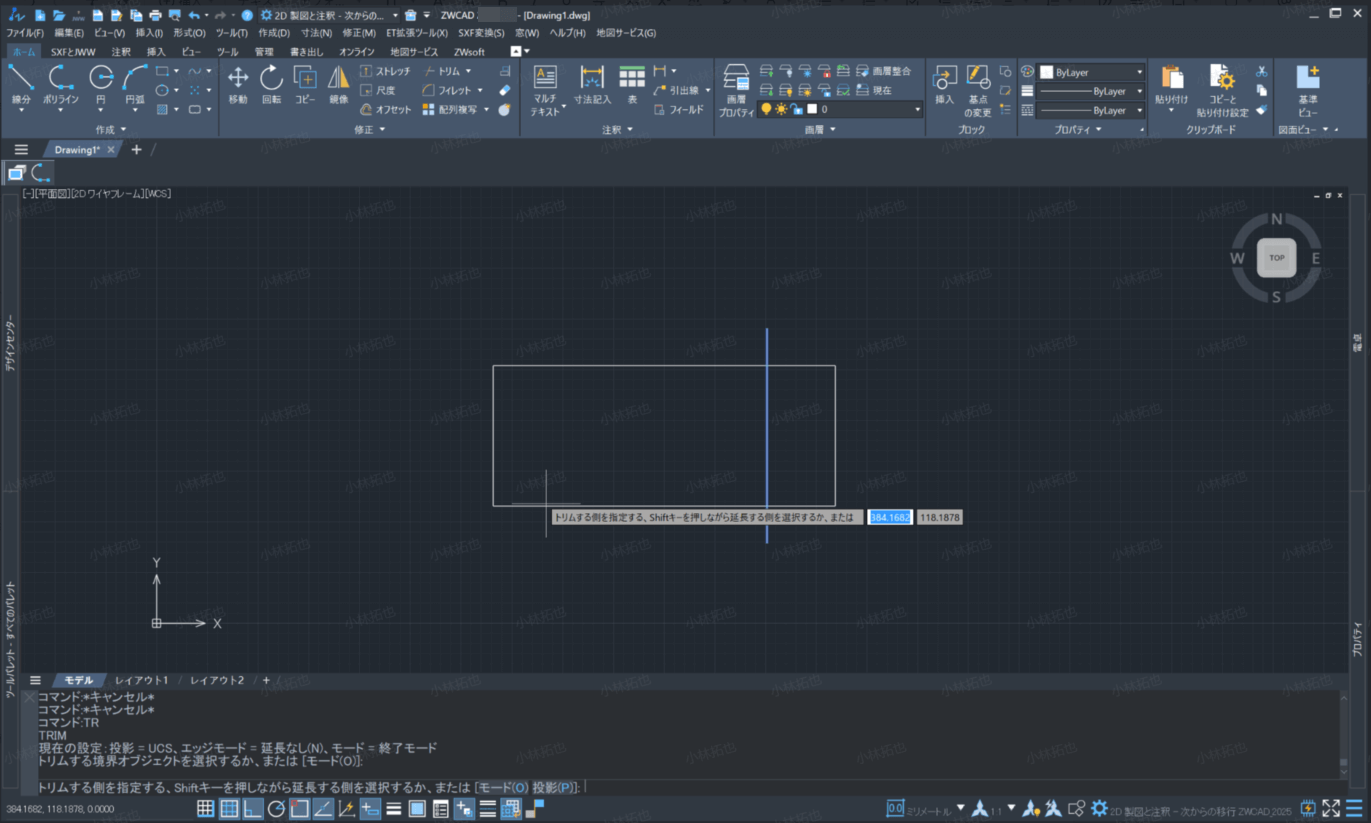
Task: Click the フィレット (Fillet) tool
Action: tap(447, 90)
